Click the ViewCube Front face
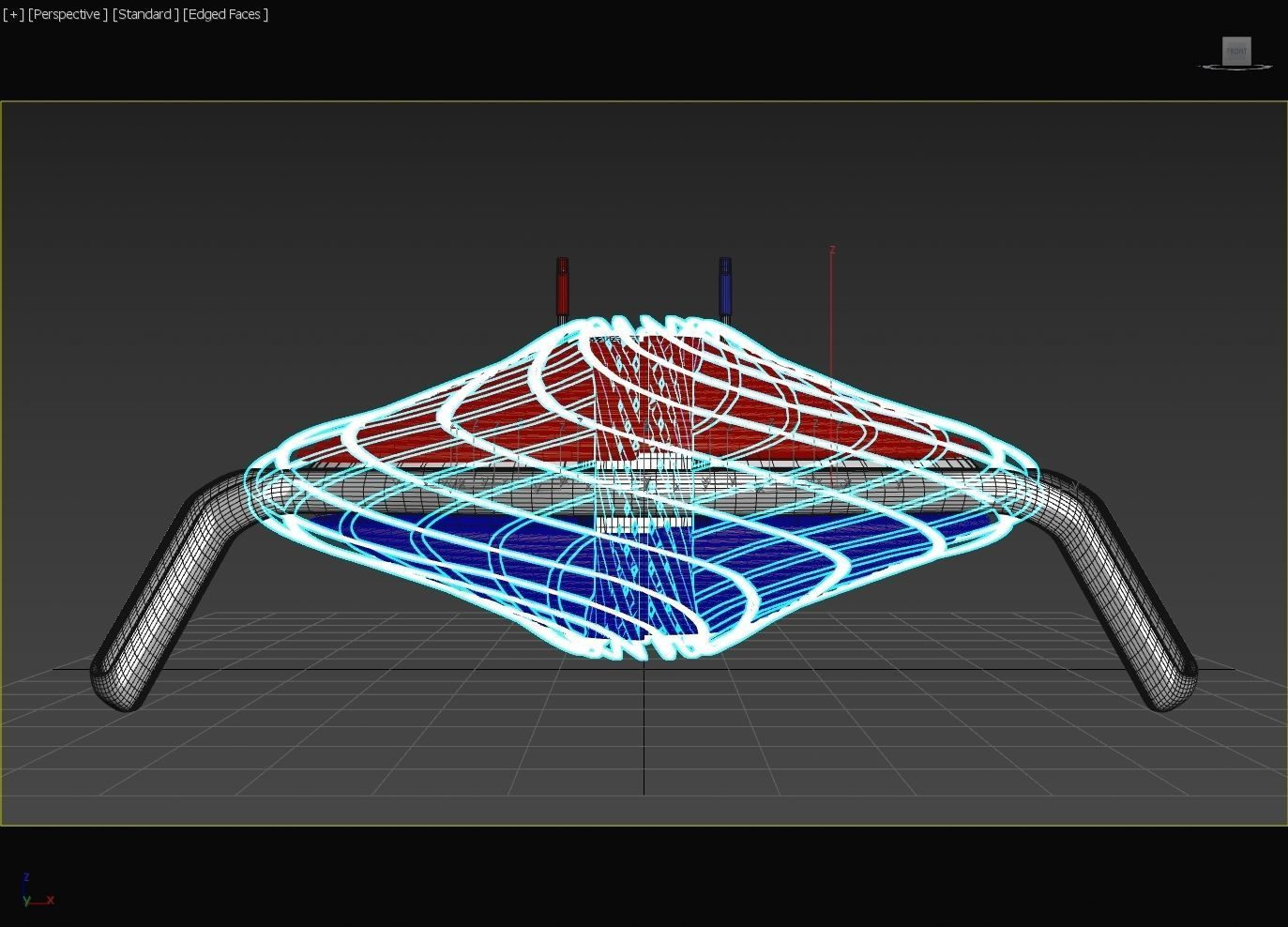The width and height of the screenshot is (1288, 927). [x=1236, y=51]
